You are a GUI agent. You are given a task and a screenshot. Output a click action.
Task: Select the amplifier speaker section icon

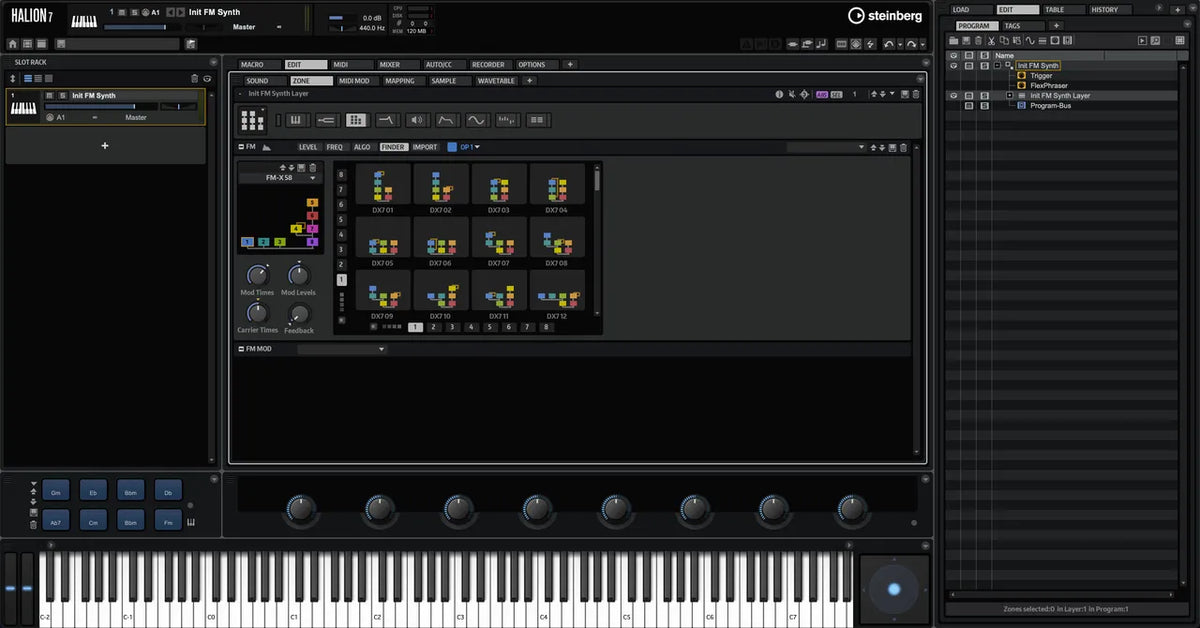pos(416,120)
